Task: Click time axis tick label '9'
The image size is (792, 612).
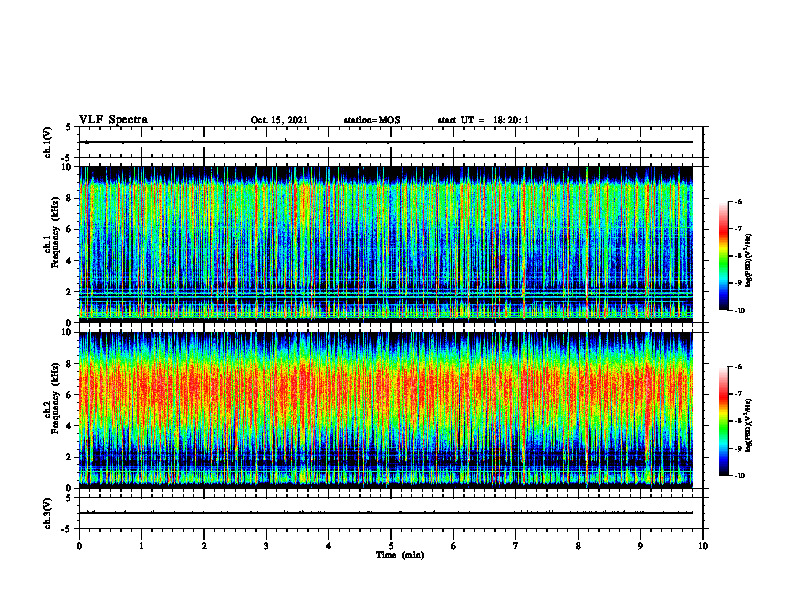Action: 640,546
